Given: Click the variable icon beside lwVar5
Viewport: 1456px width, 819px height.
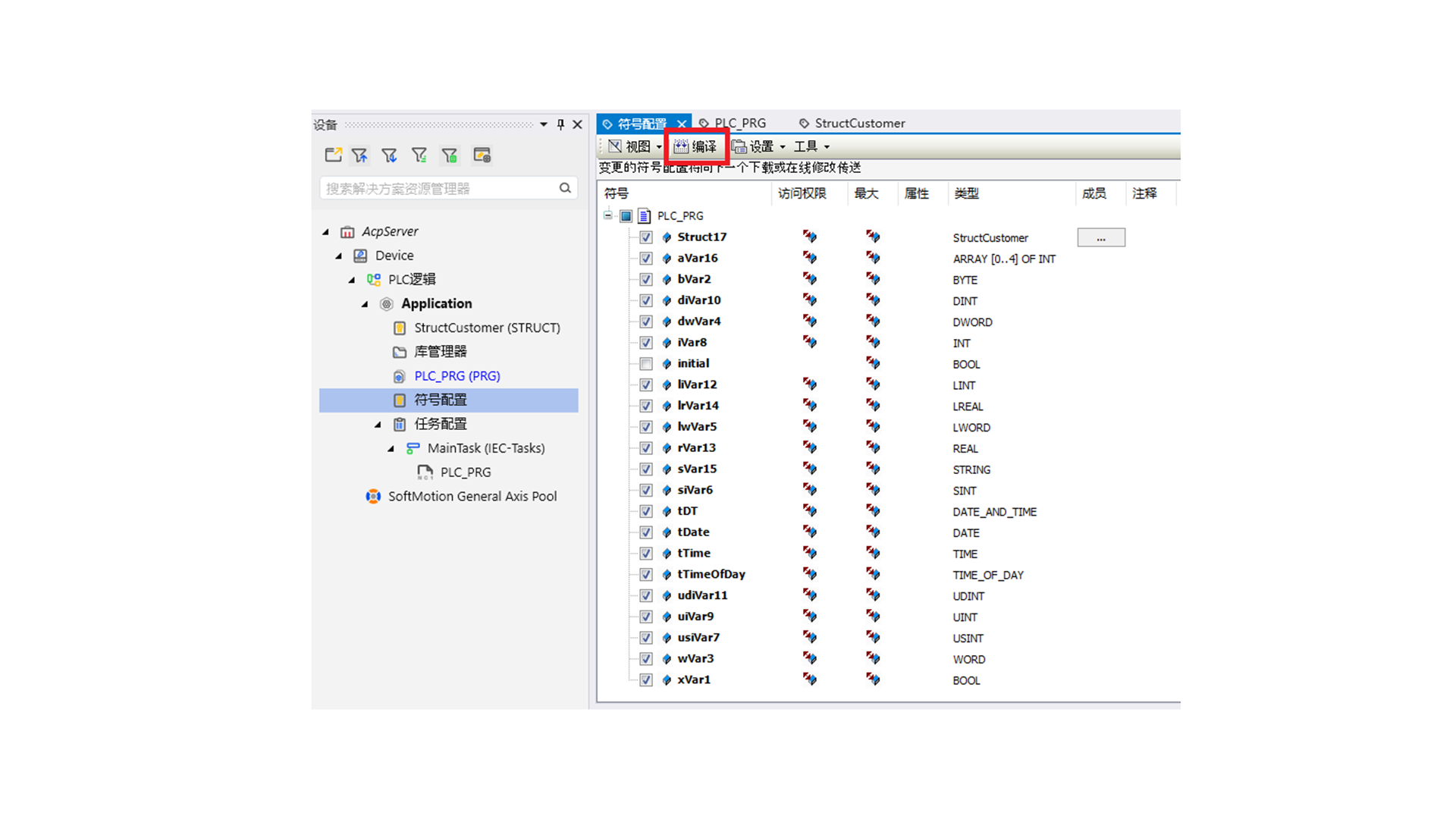Looking at the screenshot, I should 667,428.
